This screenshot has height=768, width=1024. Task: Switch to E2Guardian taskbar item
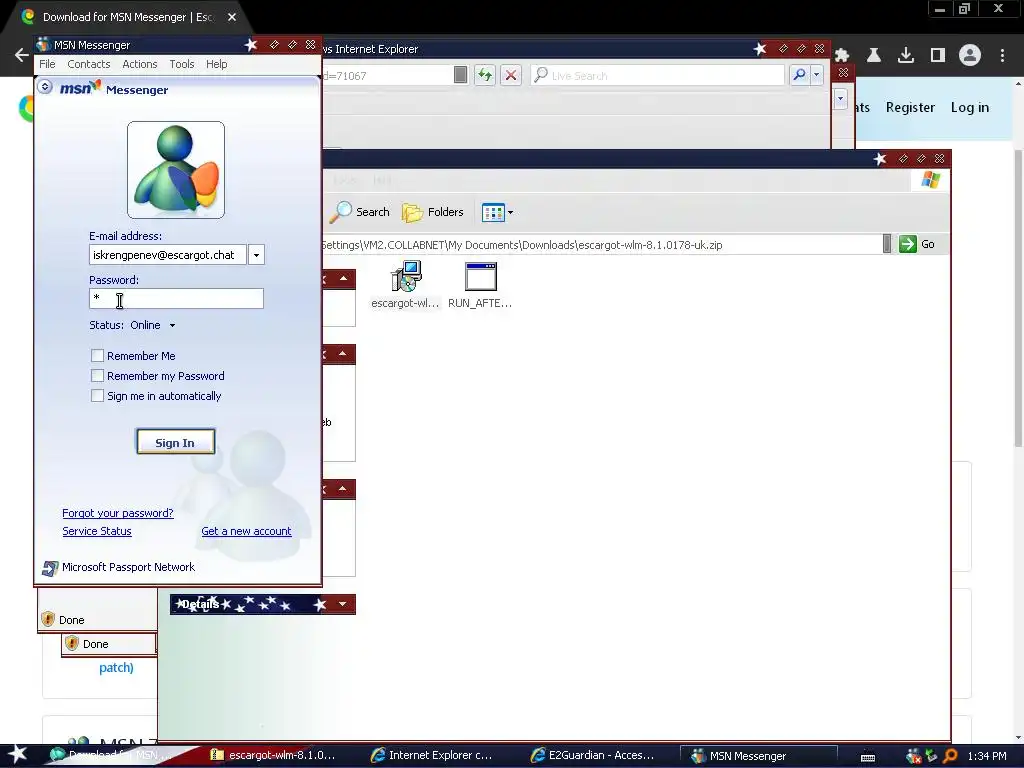point(592,755)
